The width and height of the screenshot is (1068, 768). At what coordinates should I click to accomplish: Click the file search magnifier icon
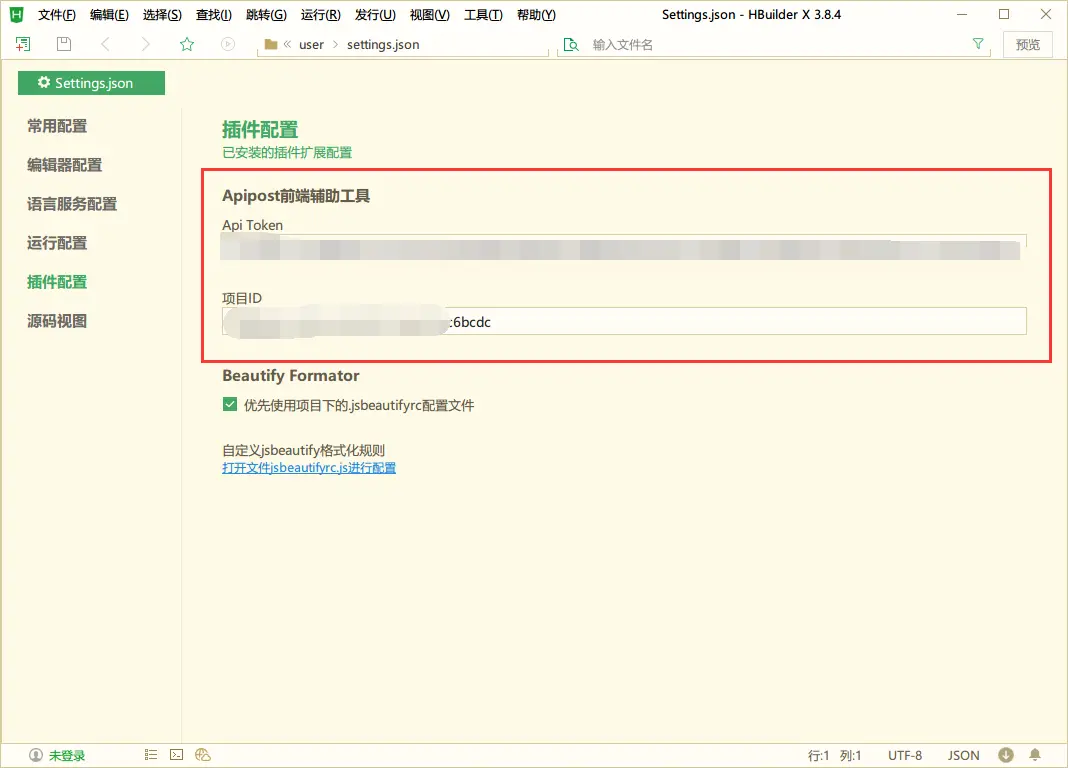click(571, 44)
